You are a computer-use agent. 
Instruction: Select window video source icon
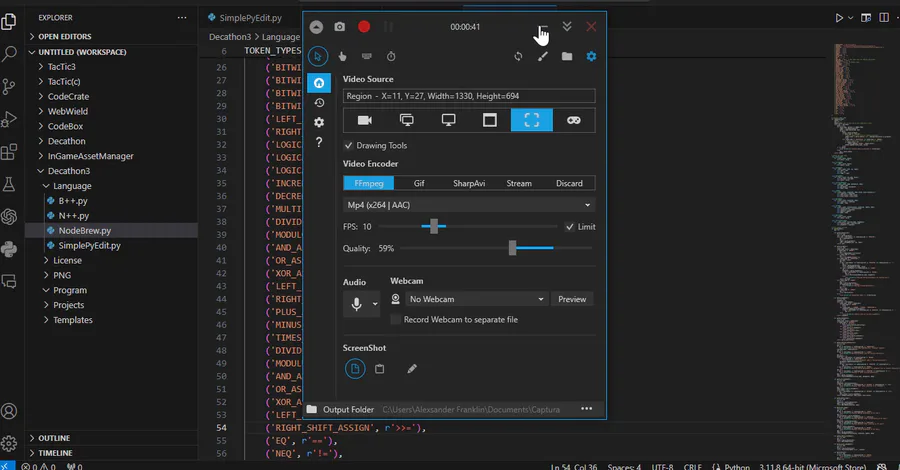(x=490, y=120)
